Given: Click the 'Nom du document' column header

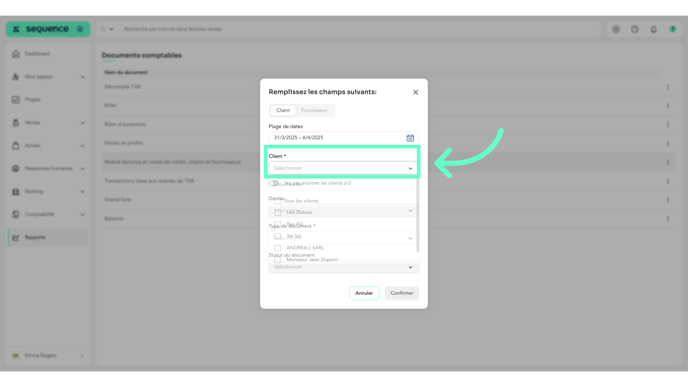Looking at the screenshot, I should [126, 72].
